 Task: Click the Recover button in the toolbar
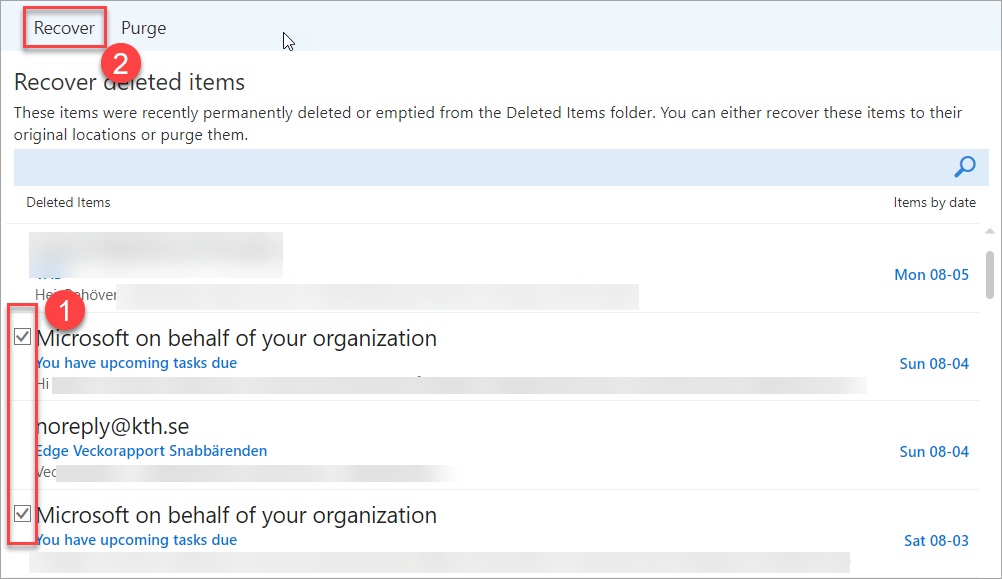[64, 28]
